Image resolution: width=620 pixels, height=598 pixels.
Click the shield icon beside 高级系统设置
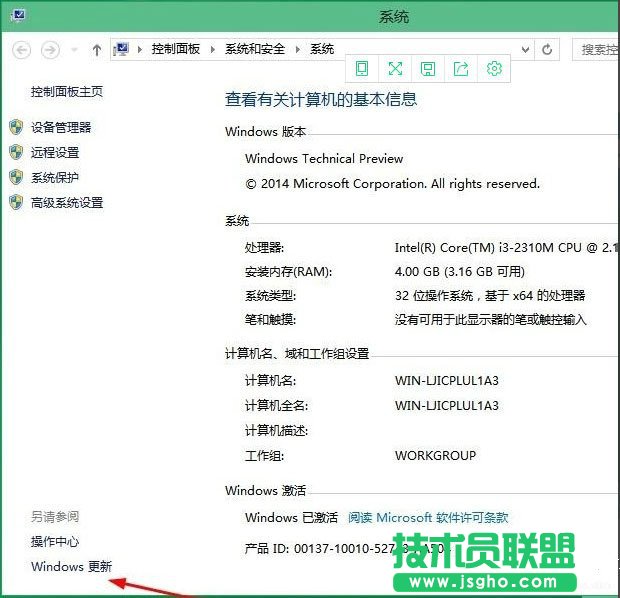click(x=16, y=202)
